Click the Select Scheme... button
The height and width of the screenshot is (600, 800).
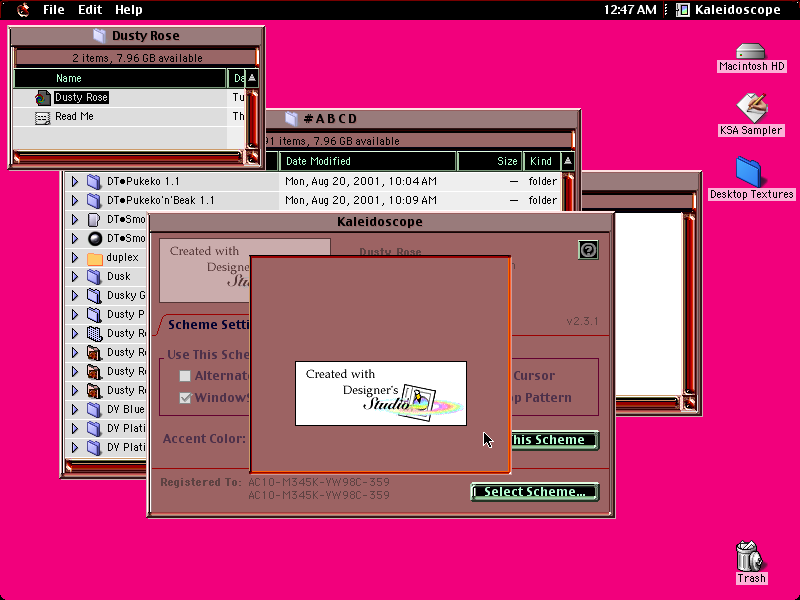click(x=535, y=492)
